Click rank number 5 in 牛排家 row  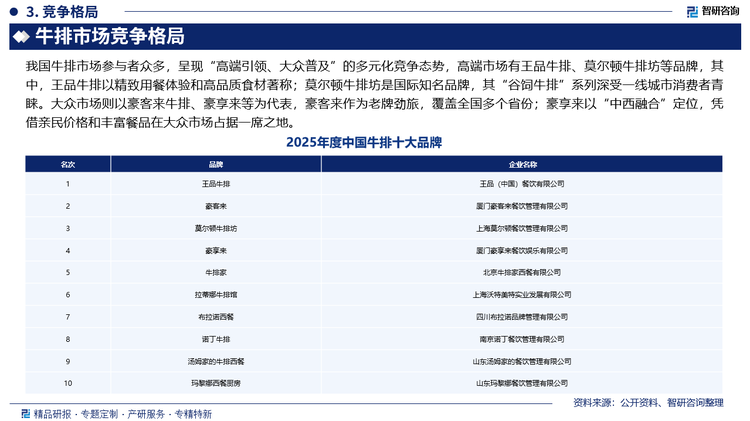tap(68, 272)
